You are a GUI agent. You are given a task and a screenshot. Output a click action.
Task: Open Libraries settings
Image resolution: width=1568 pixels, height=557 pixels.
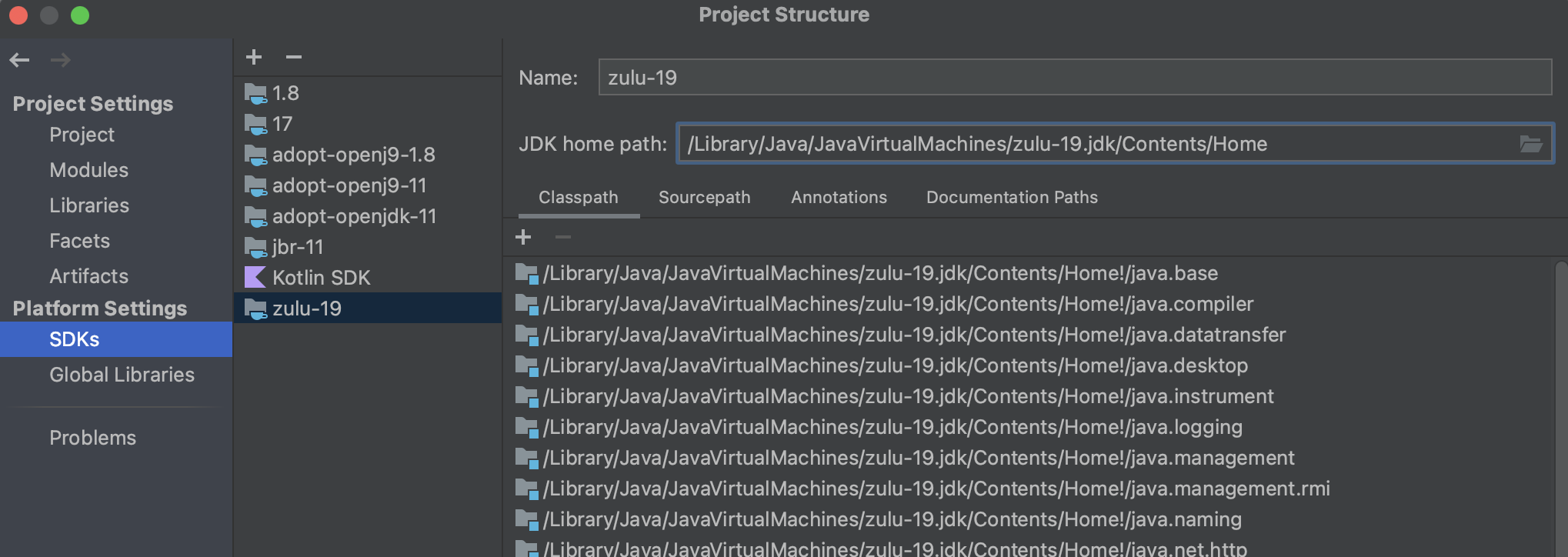click(x=89, y=205)
